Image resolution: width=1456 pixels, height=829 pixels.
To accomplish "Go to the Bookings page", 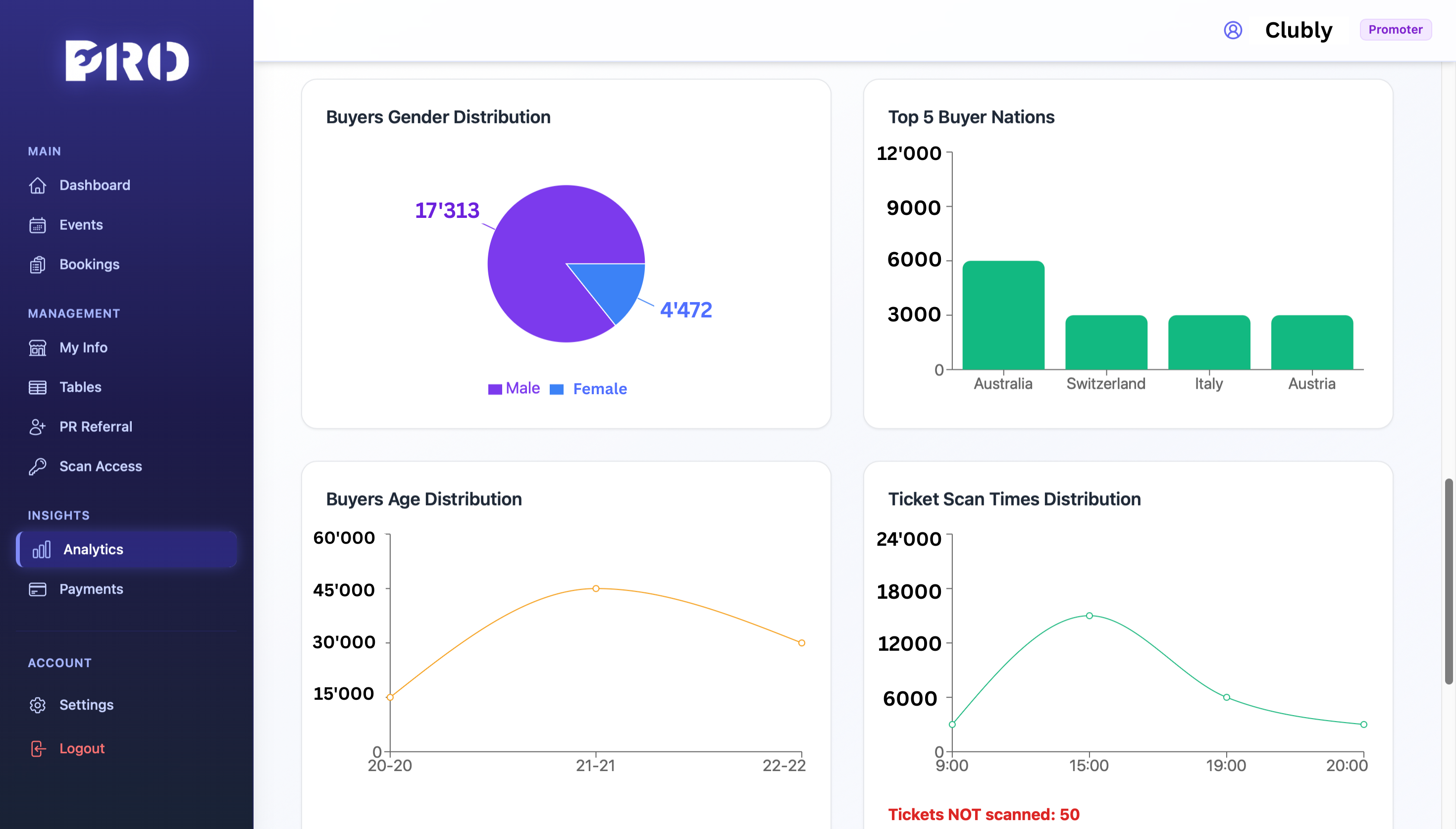I will [89, 265].
